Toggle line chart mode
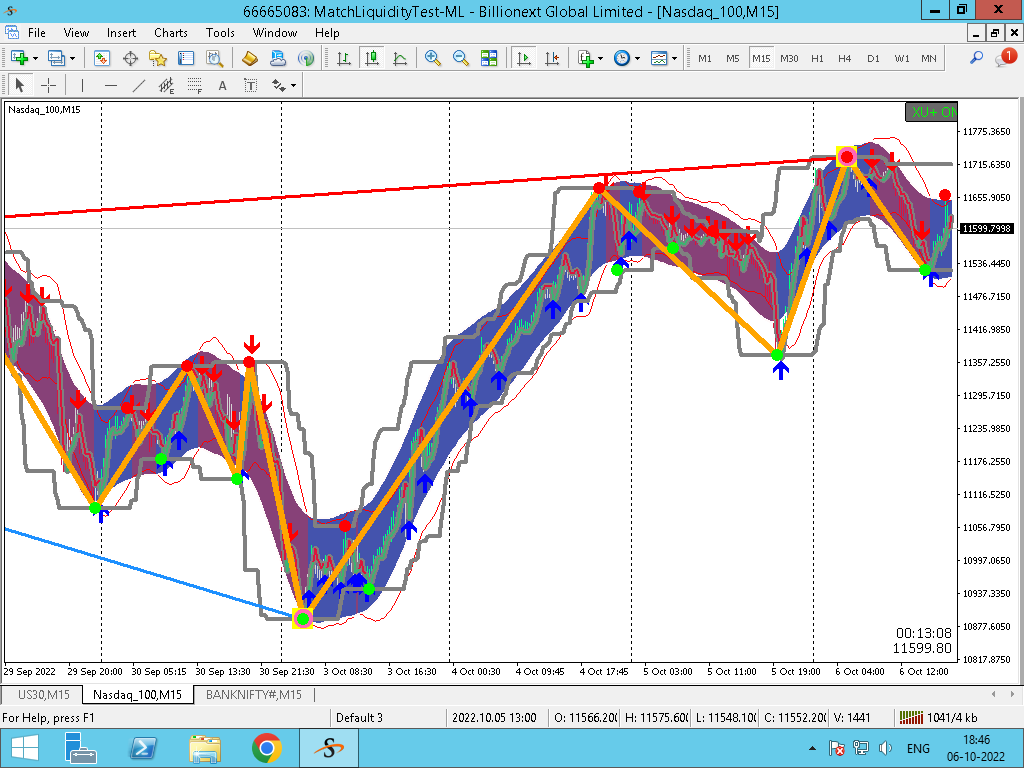This screenshot has height=768, width=1024. point(400,58)
